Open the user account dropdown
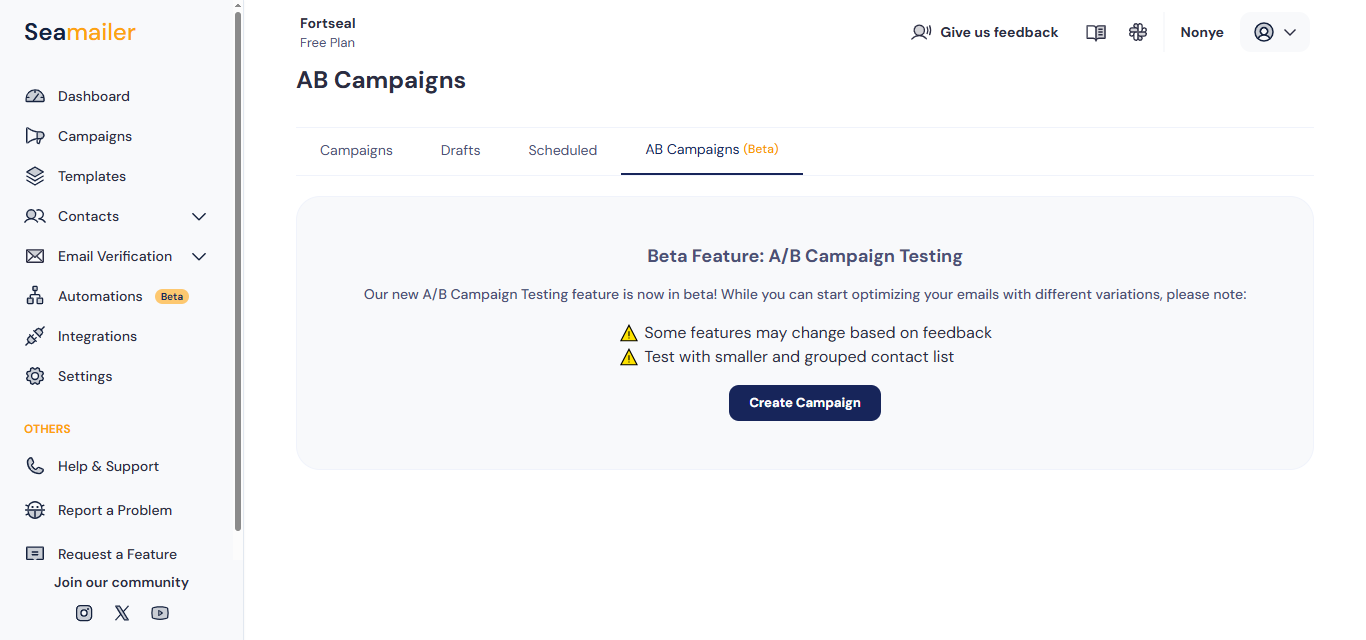The image size is (1366, 640). [1274, 32]
